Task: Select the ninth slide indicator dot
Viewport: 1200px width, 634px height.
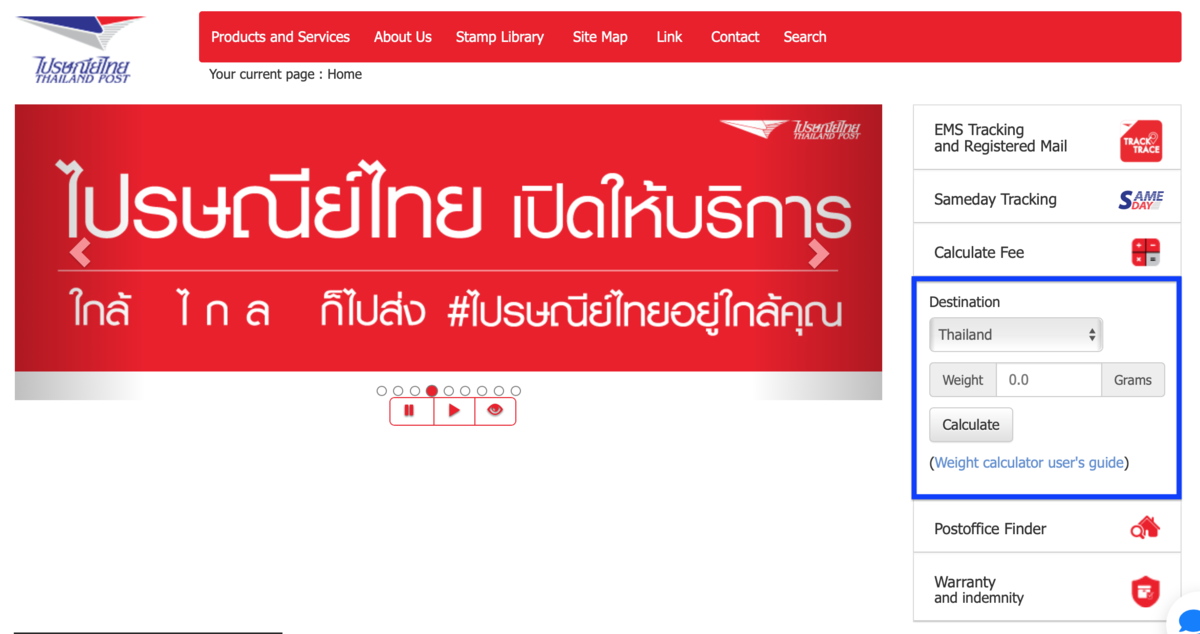Action: tap(516, 391)
